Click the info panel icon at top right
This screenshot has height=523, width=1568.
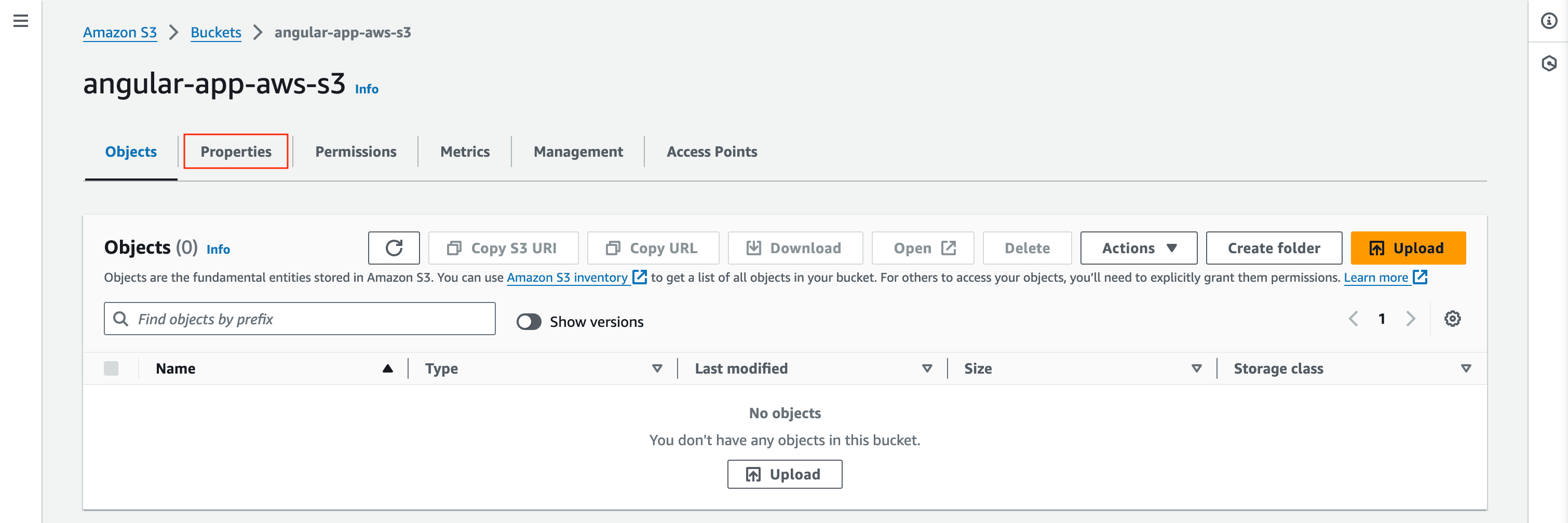click(x=1548, y=21)
